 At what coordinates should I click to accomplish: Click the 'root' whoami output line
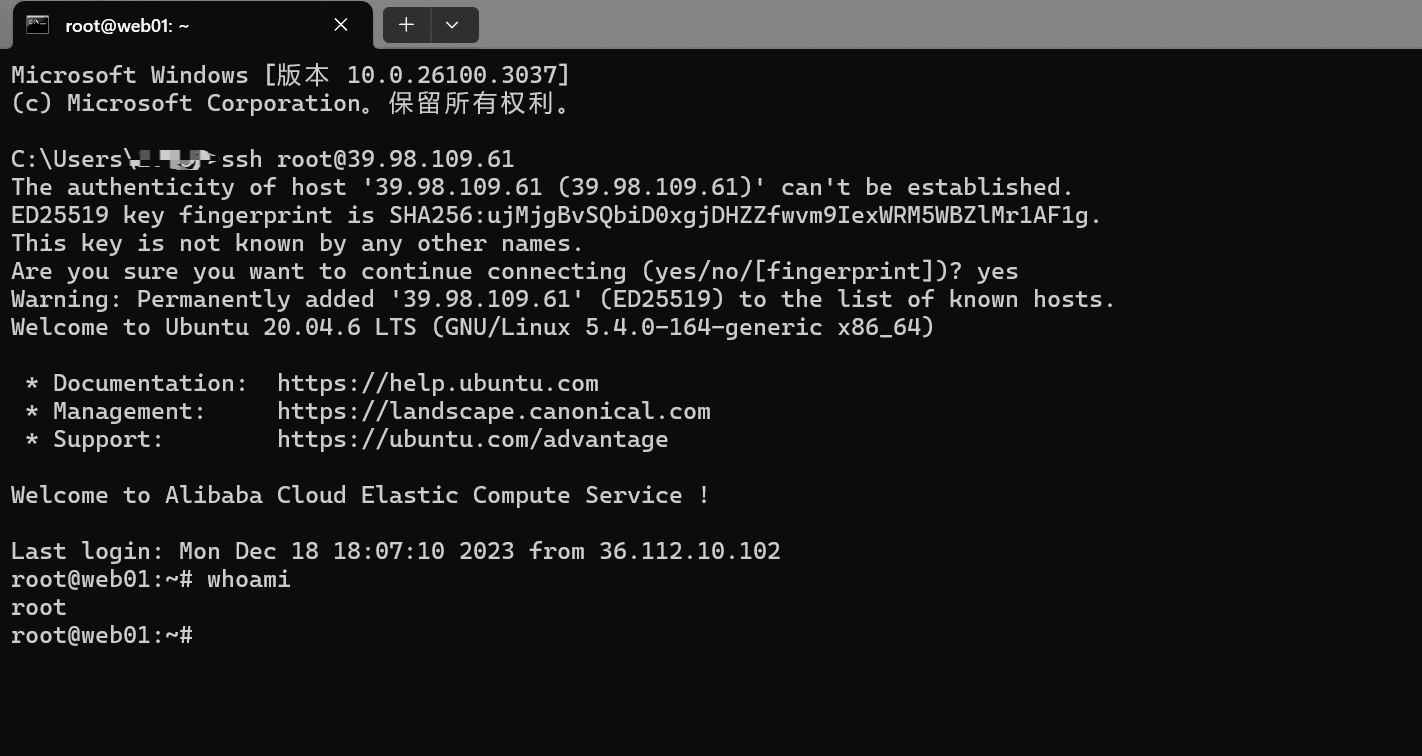(39, 607)
